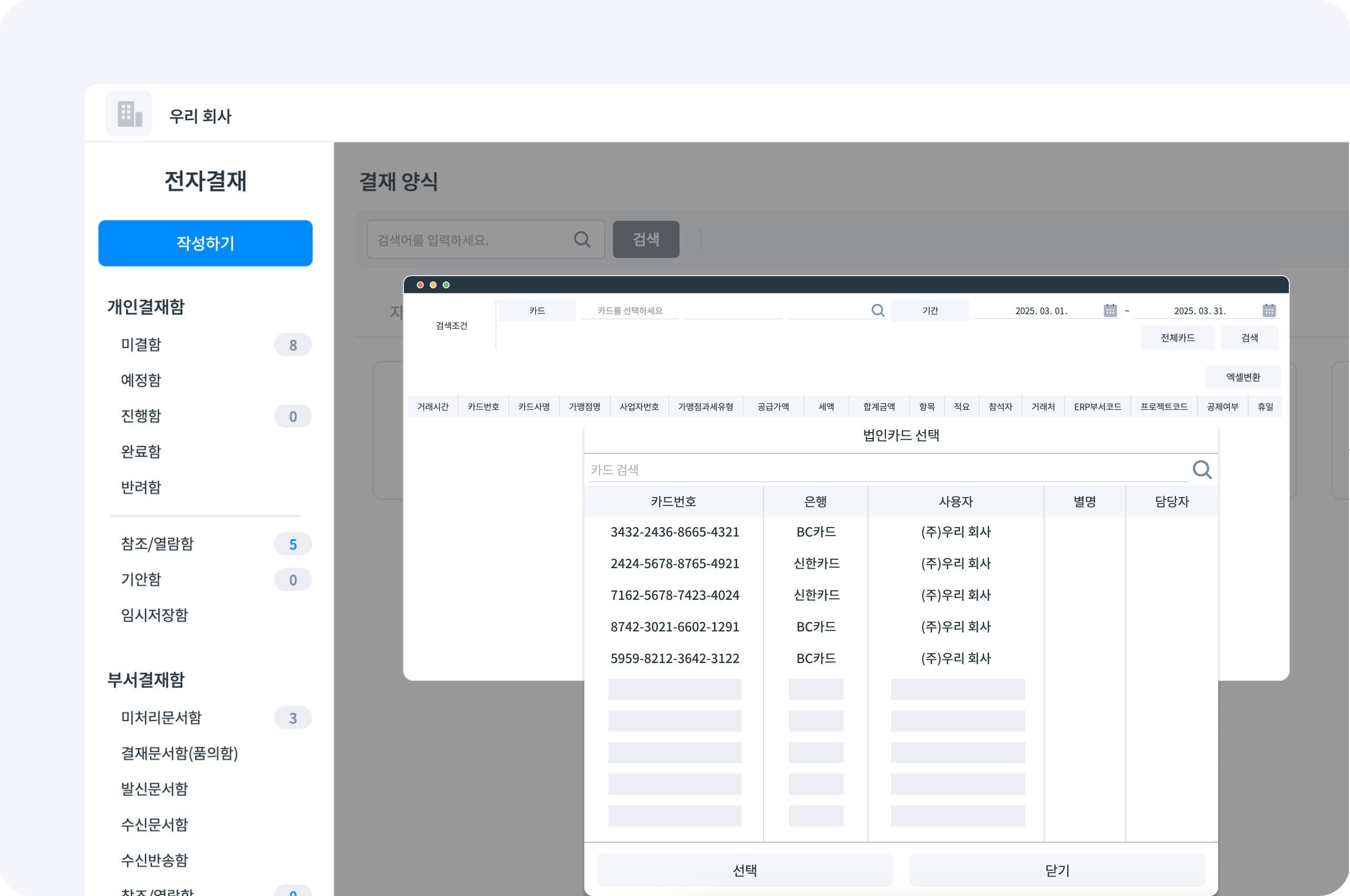Click the magnifier in card search dialog
The image size is (1350, 896).
(1201, 470)
